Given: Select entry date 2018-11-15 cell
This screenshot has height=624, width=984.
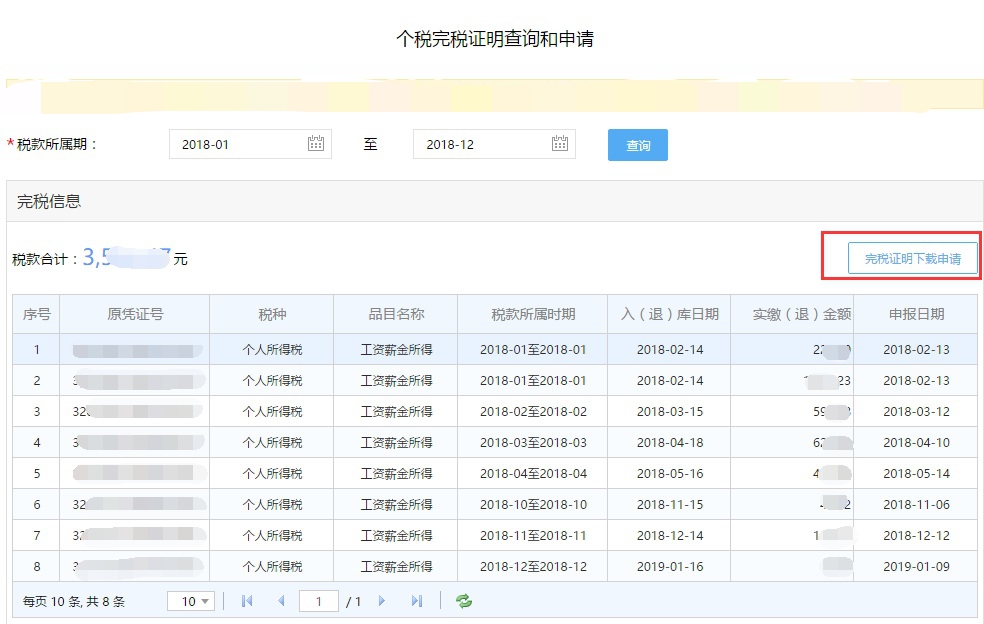Looking at the screenshot, I should pos(670,505).
